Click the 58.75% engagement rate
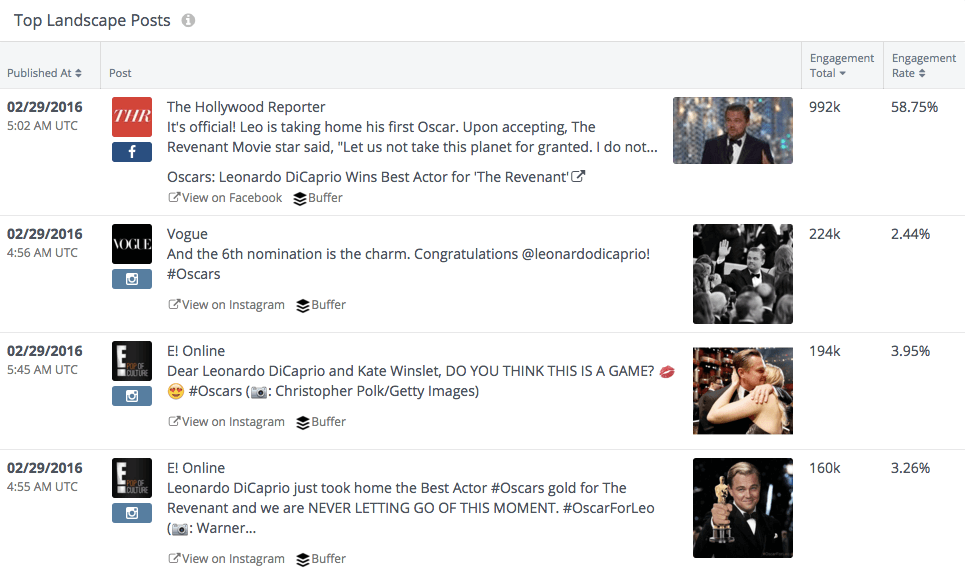965x572 pixels. (x=915, y=107)
